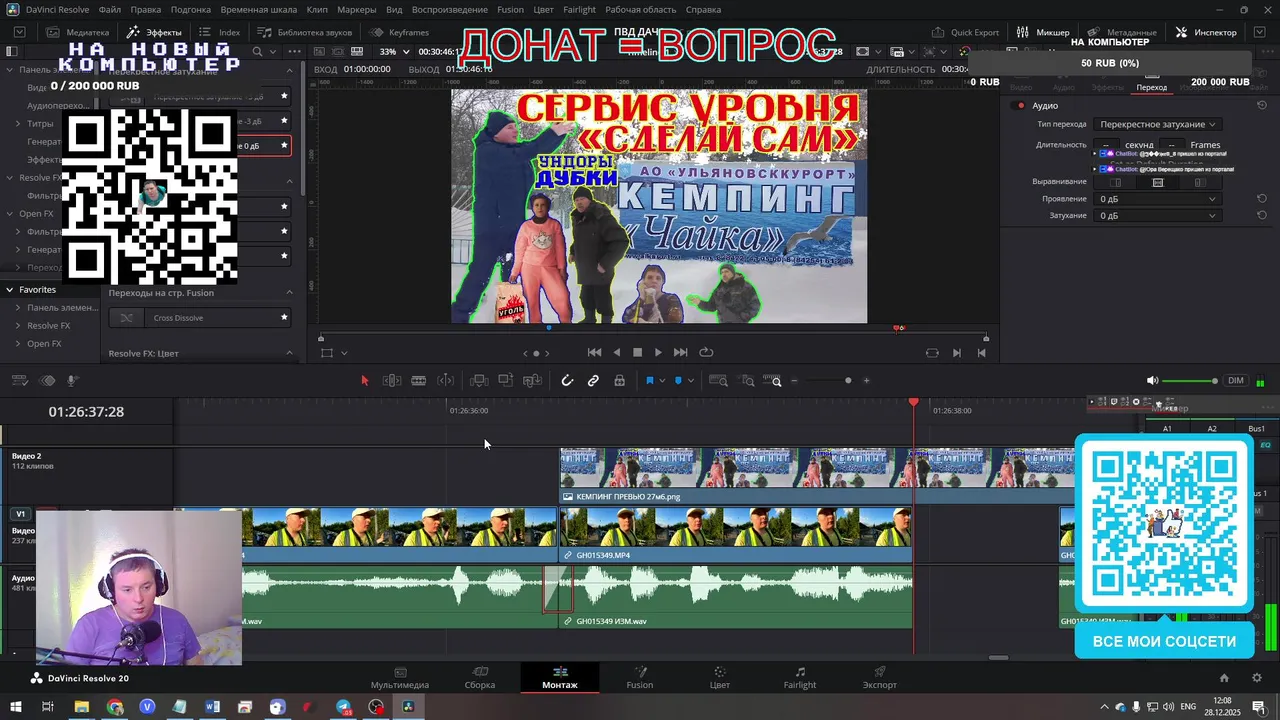Adjust the timeline zoom slider handle
Viewport: 1280px width, 720px height.
click(848, 380)
